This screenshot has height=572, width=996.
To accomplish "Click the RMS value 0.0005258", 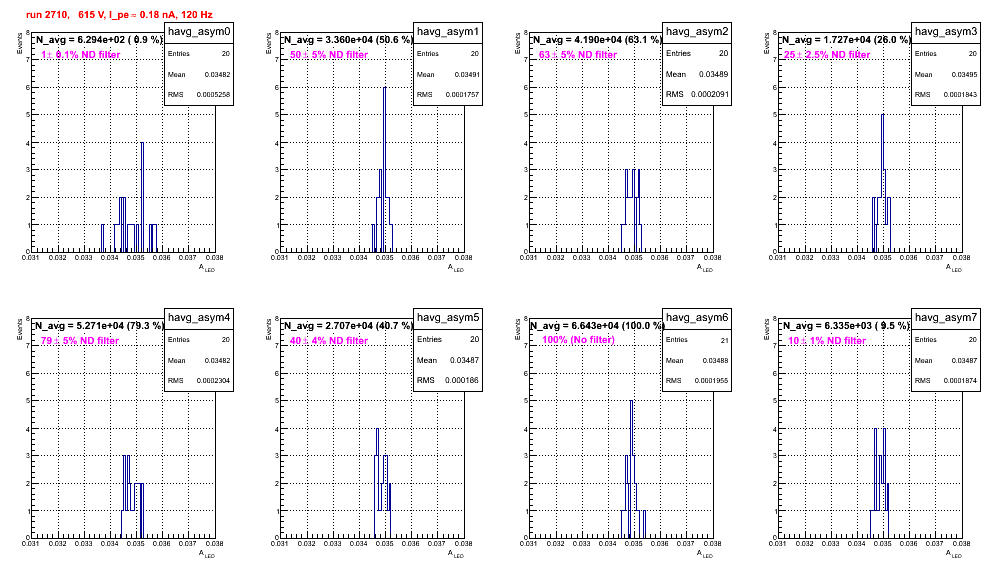I will (x=213, y=95).
